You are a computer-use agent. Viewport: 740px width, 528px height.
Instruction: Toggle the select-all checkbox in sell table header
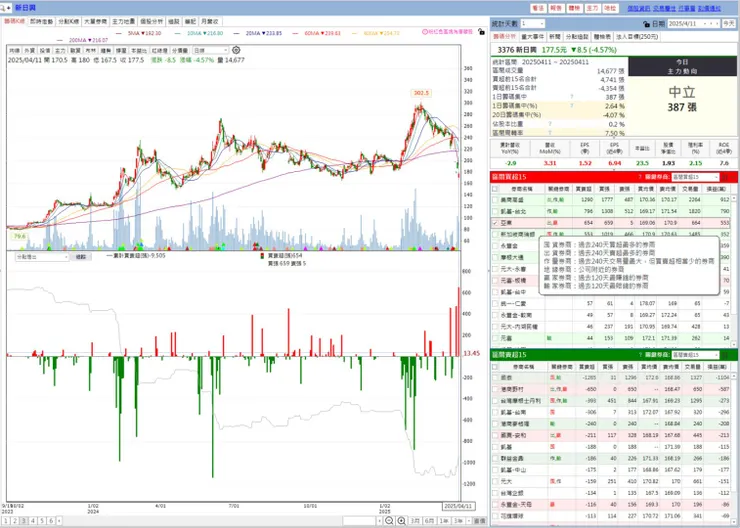click(495, 367)
